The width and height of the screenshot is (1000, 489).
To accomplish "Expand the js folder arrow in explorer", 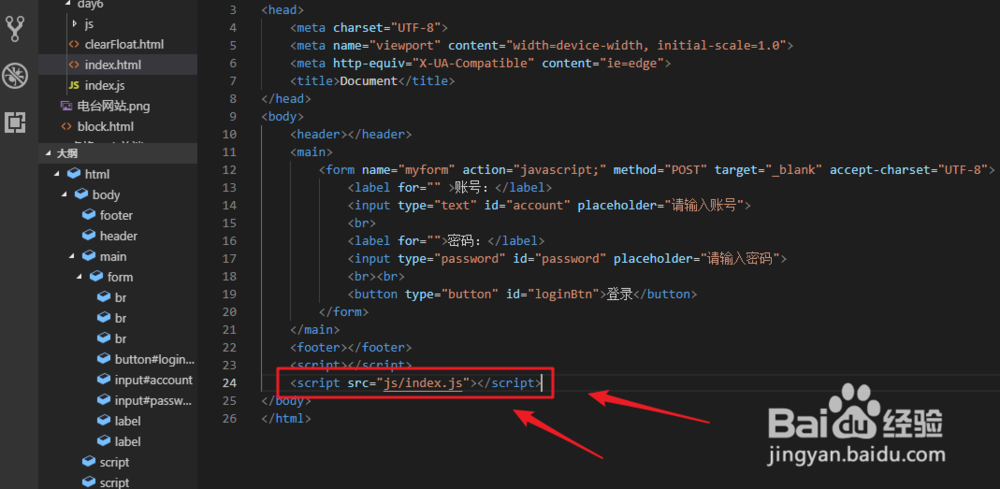I will [75, 24].
